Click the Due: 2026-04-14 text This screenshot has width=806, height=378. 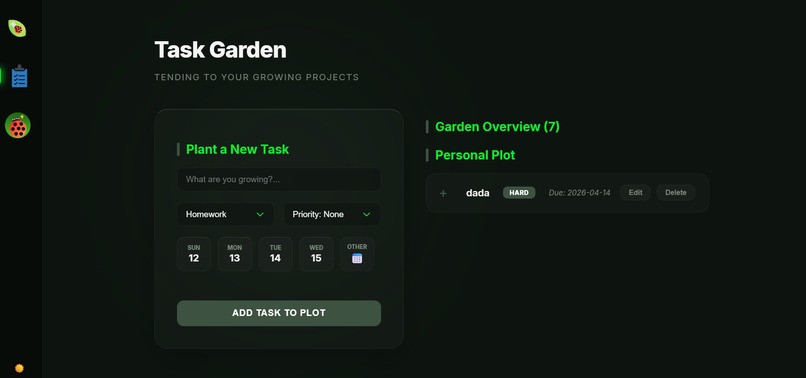tap(579, 193)
